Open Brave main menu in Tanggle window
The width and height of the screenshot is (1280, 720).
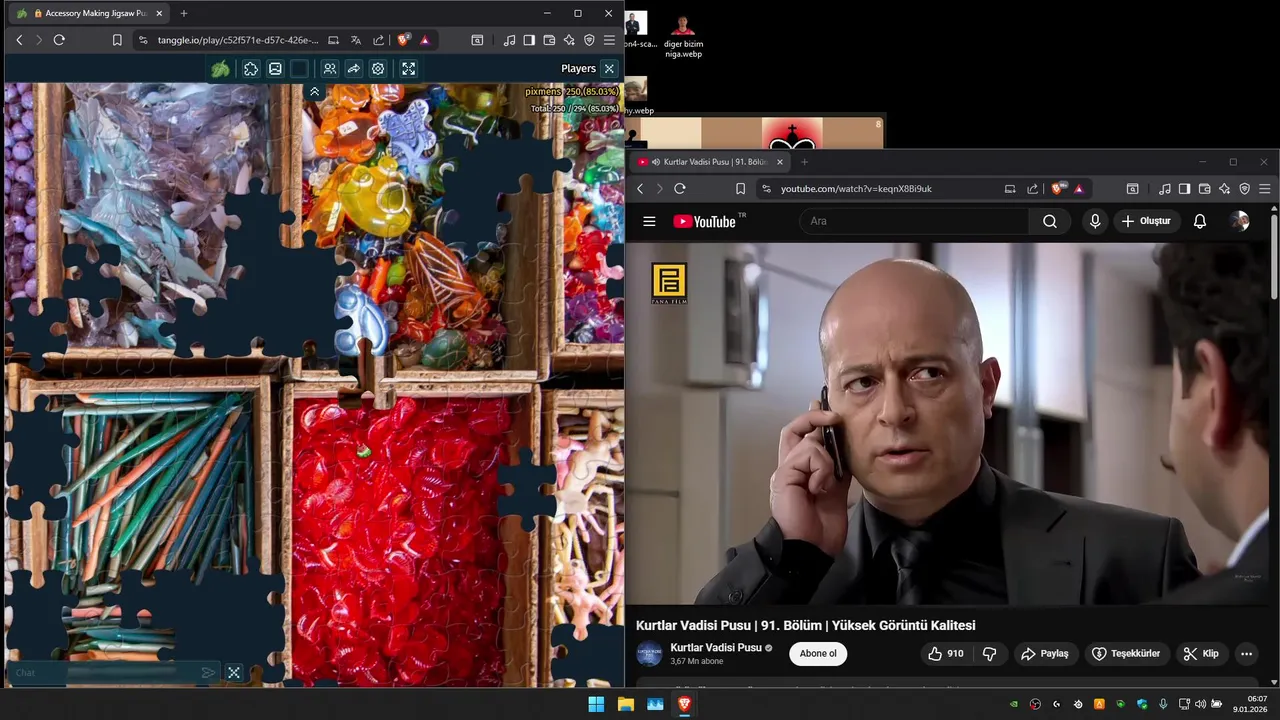point(609,40)
